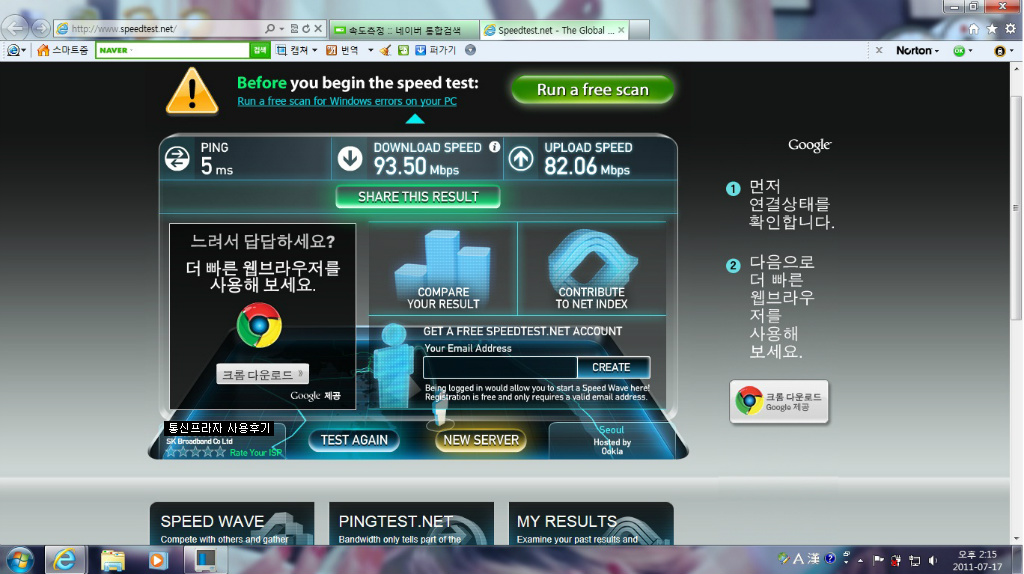Go back with the browser Back arrow
The width and height of the screenshot is (1024, 574).
tap(16, 28)
